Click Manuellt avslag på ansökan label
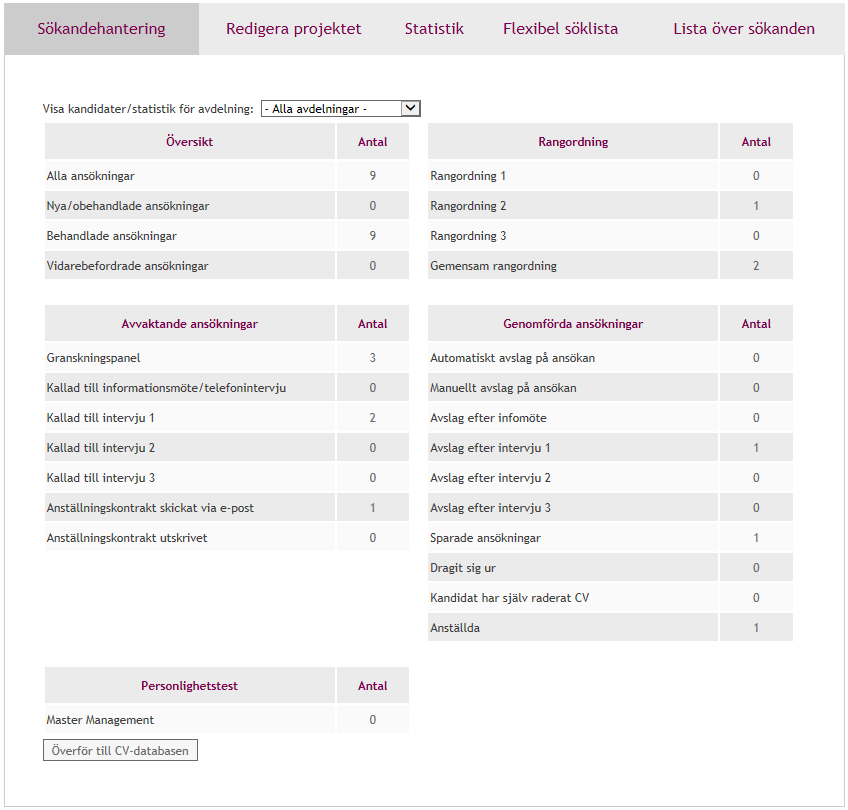 [503, 388]
